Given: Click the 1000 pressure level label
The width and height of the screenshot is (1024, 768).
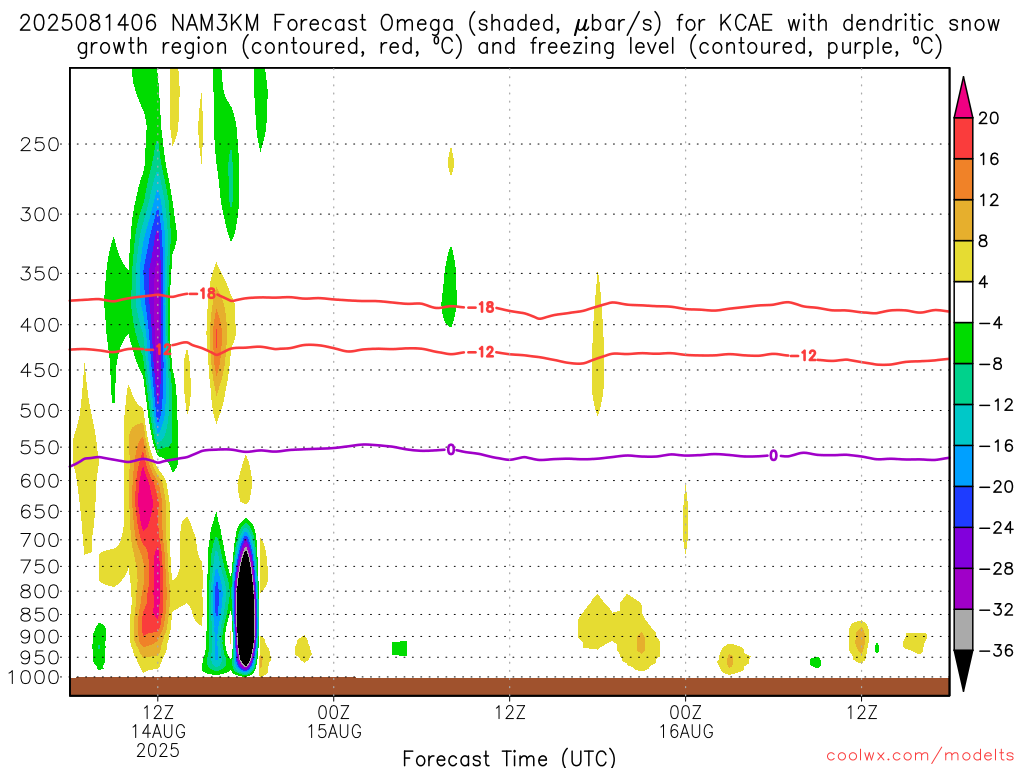Looking at the screenshot, I should pos(34,678).
